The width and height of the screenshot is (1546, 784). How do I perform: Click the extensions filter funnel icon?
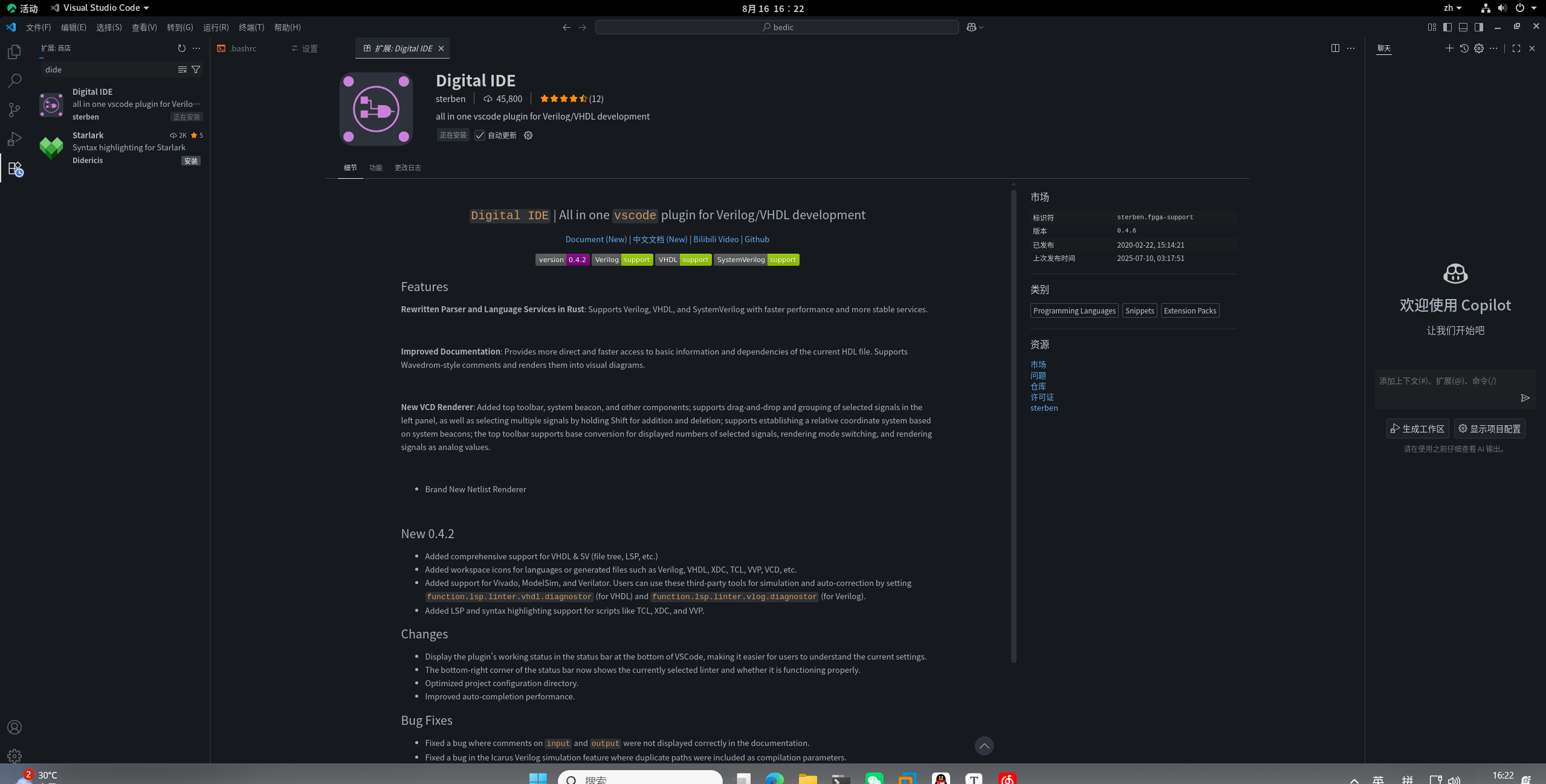pos(196,69)
